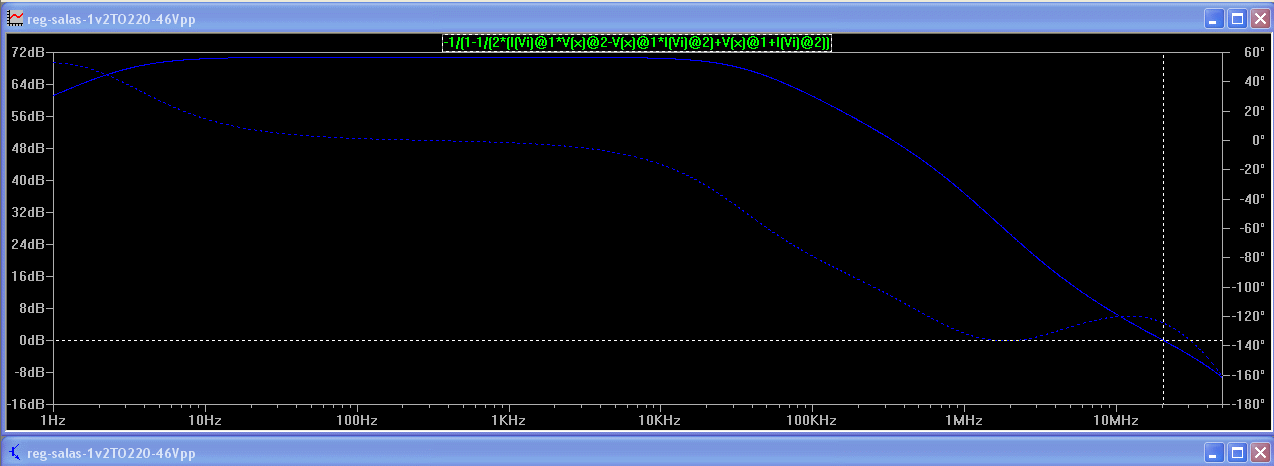Click the 100Hz frequency axis label

tap(357, 420)
